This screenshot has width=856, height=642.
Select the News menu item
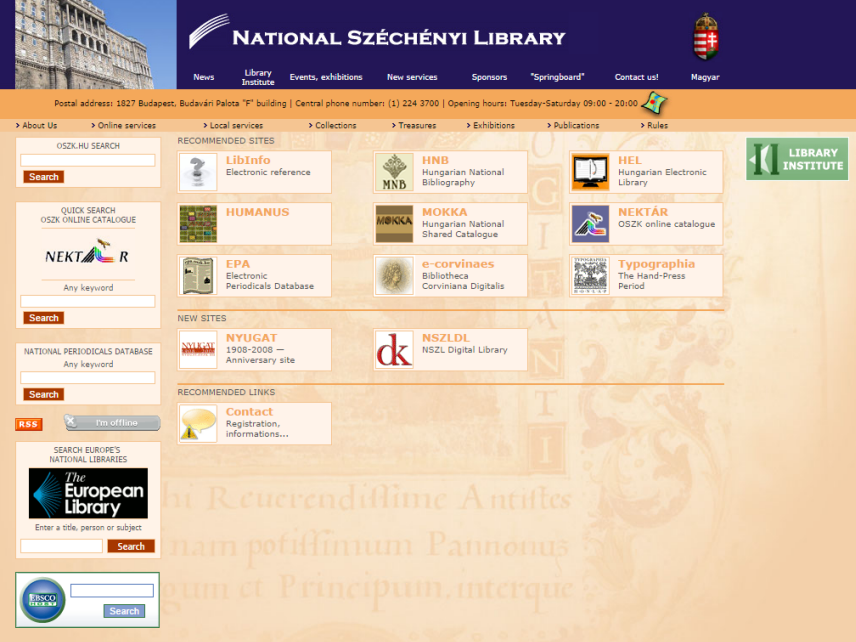click(x=203, y=76)
